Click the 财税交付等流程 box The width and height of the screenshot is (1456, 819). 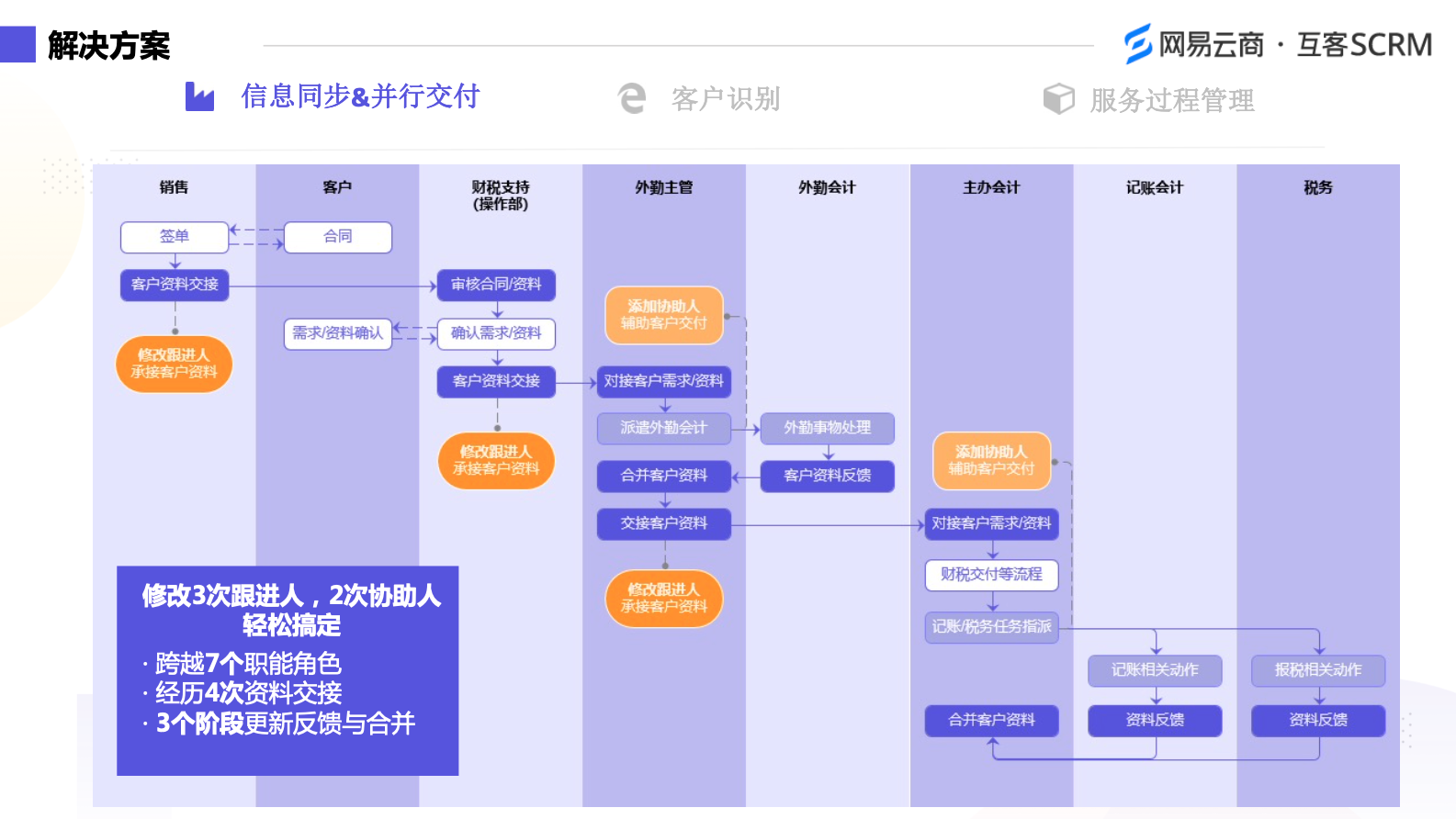click(991, 575)
